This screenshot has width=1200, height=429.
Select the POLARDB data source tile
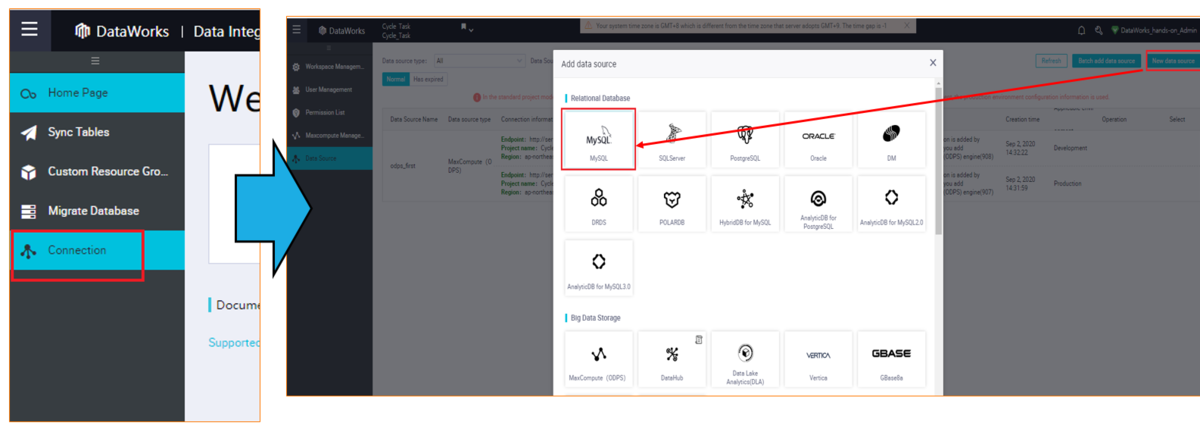[x=672, y=204]
